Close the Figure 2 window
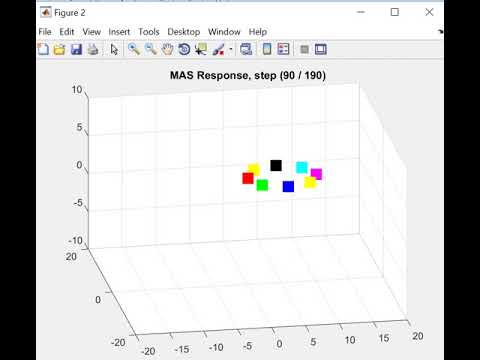This screenshot has height=360, width=480. [429, 12]
